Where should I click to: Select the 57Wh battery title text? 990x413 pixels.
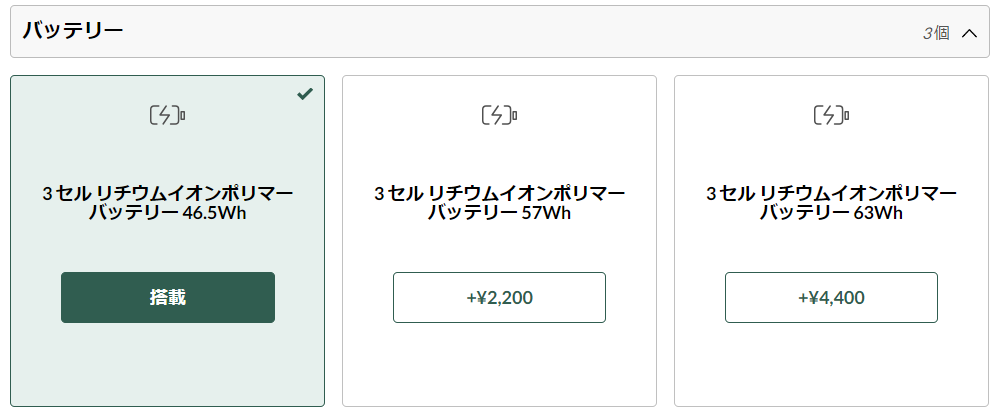point(499,203)
